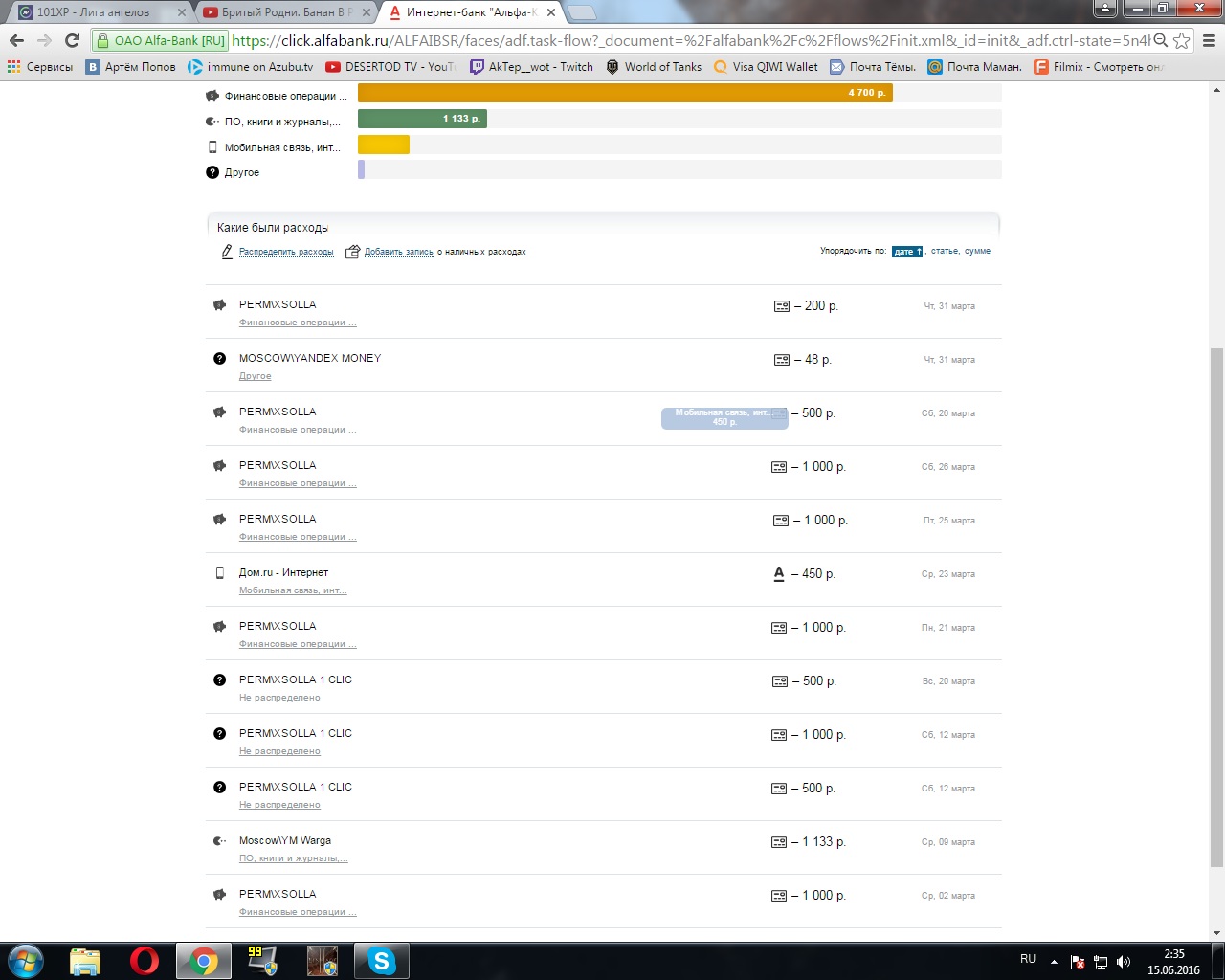Open the DESERTOD TV YouTube bookmark
The width and height of the screenshot is (1225, 980).
pyautogui.click(x=391, y=67)
